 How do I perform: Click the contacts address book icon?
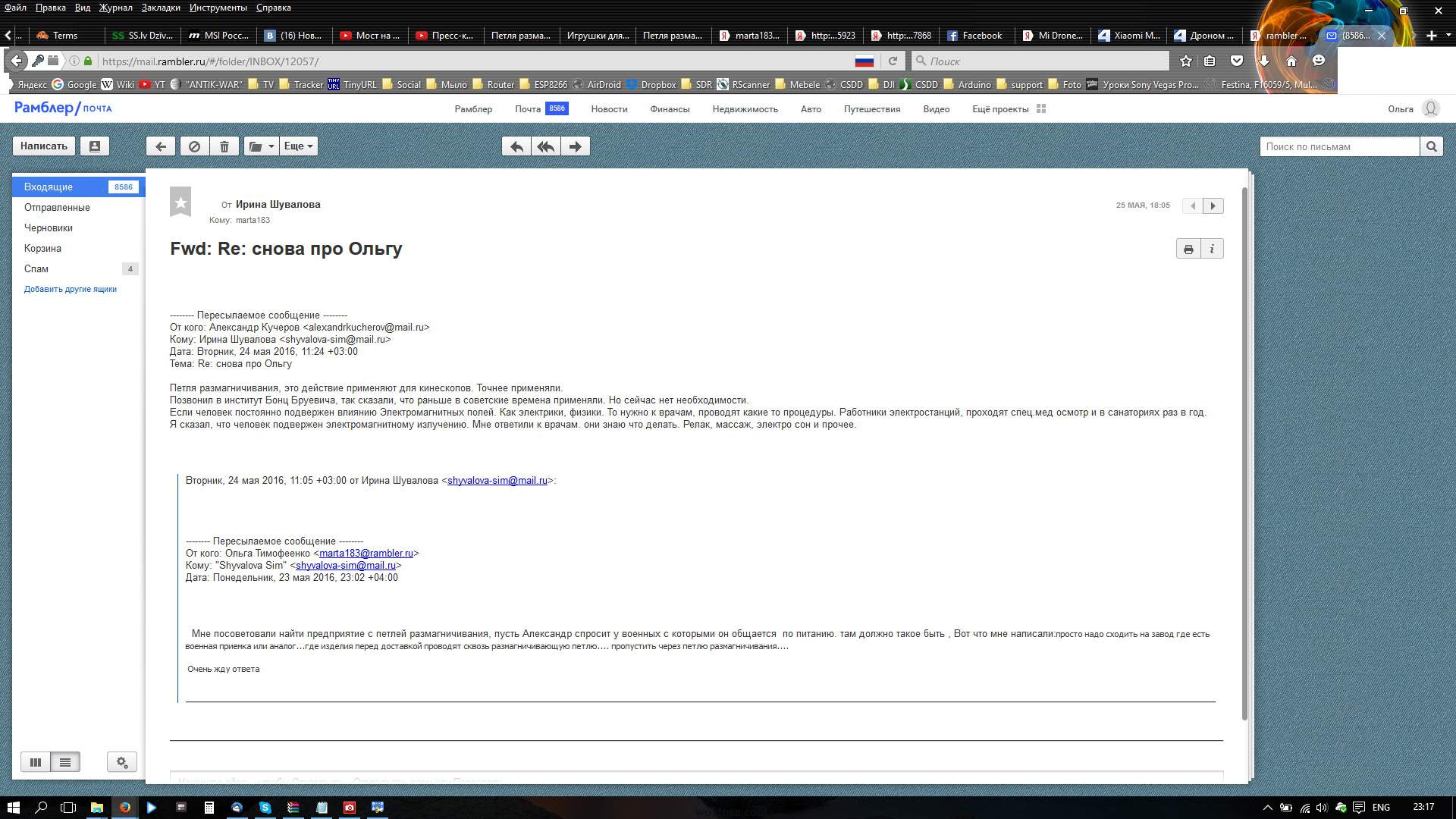click(x=95, y=146)
